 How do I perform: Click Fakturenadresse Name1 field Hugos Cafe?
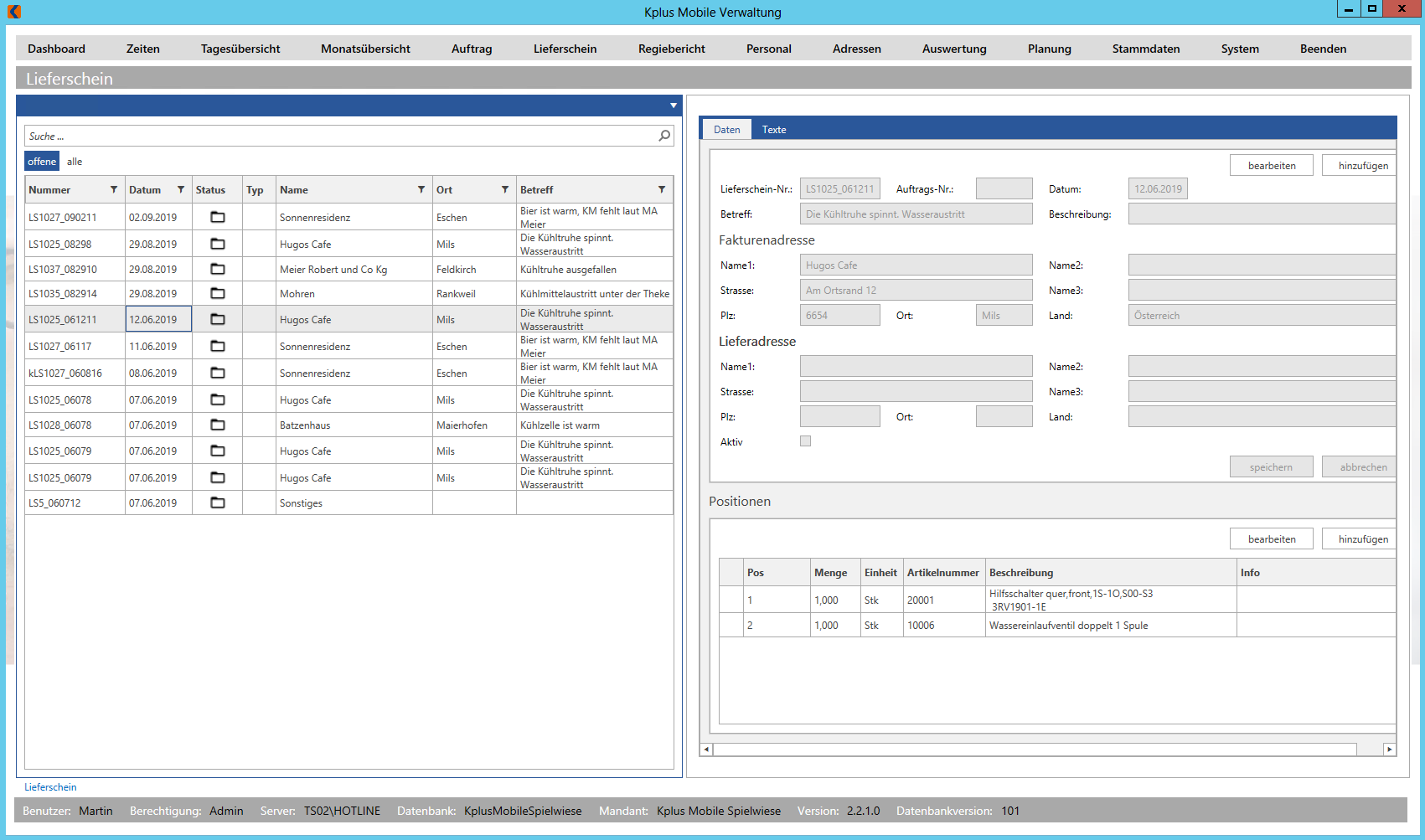pos(916,265)
